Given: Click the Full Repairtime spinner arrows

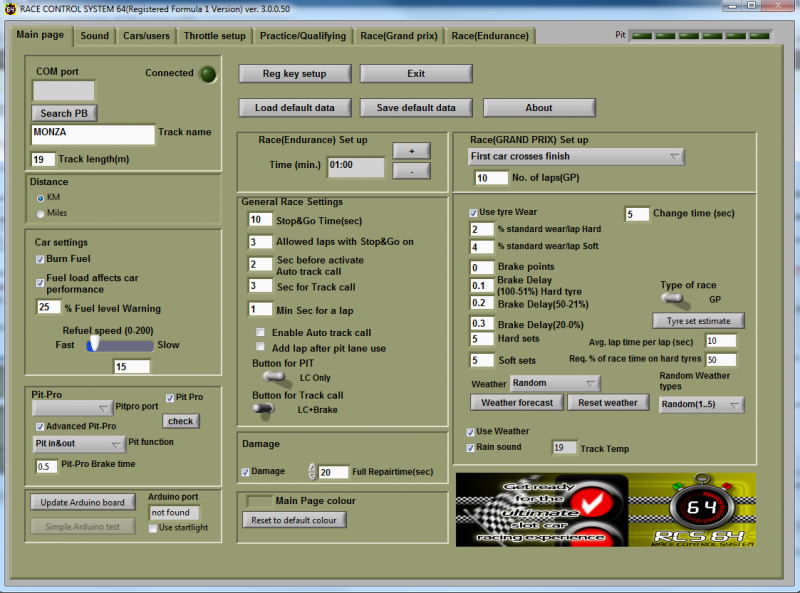Looking at the screenshot, I should pos(312,472).
